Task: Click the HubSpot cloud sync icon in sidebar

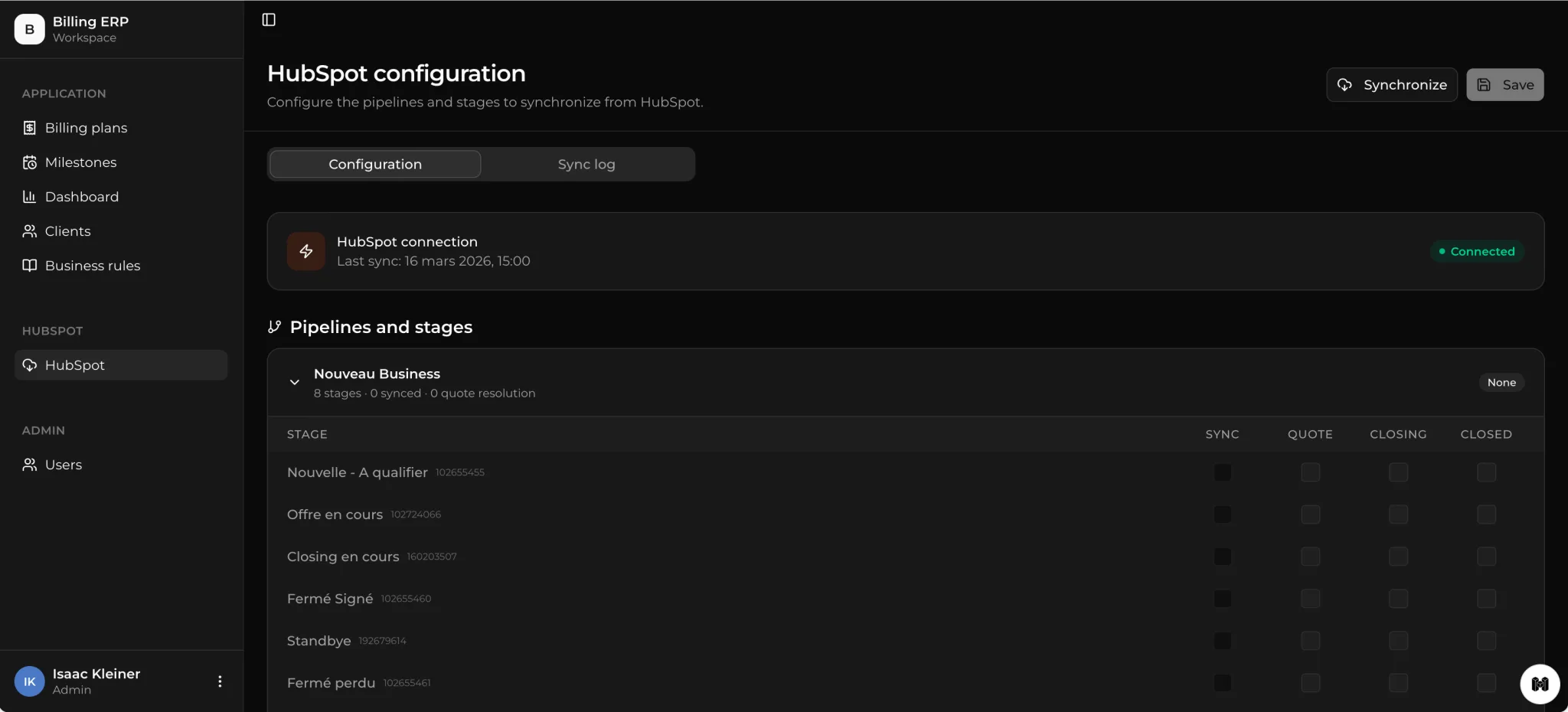Action: [30, 365]
